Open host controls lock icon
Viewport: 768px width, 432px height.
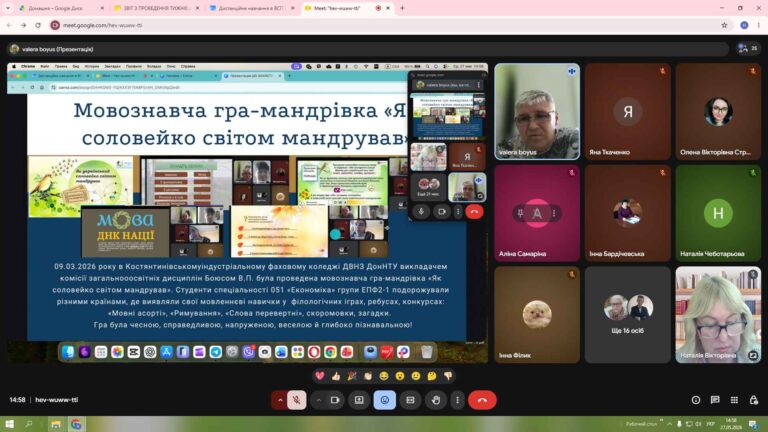pos(753,400)
